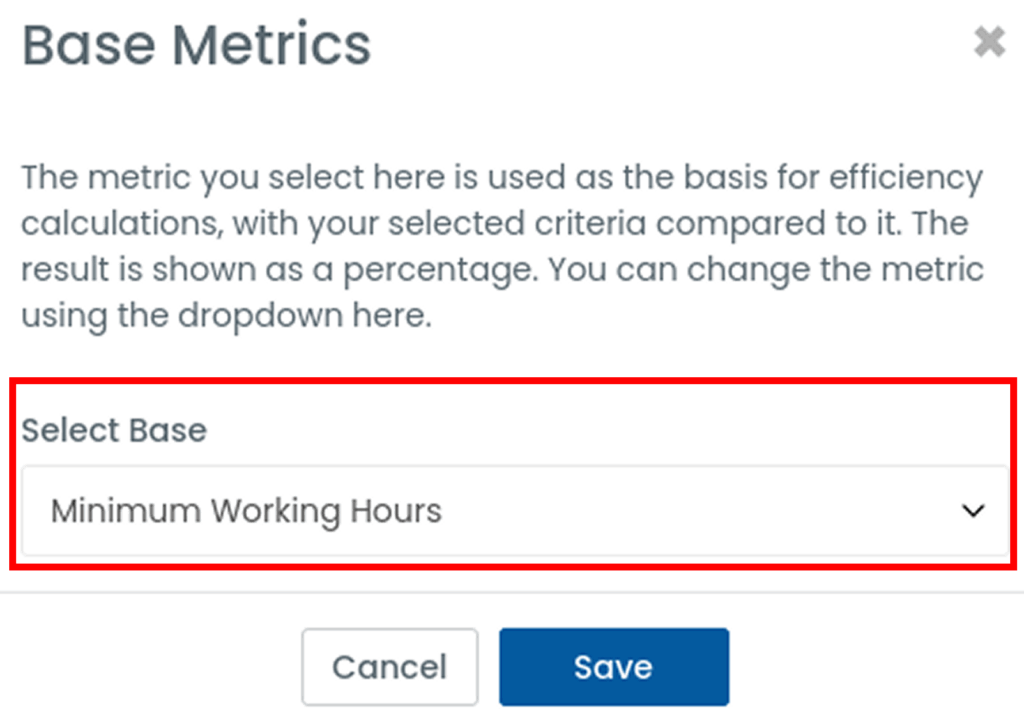Close the Base Metrics dialog
Image resolution: width=1024 pixels, height=720 pixels.
989,42
